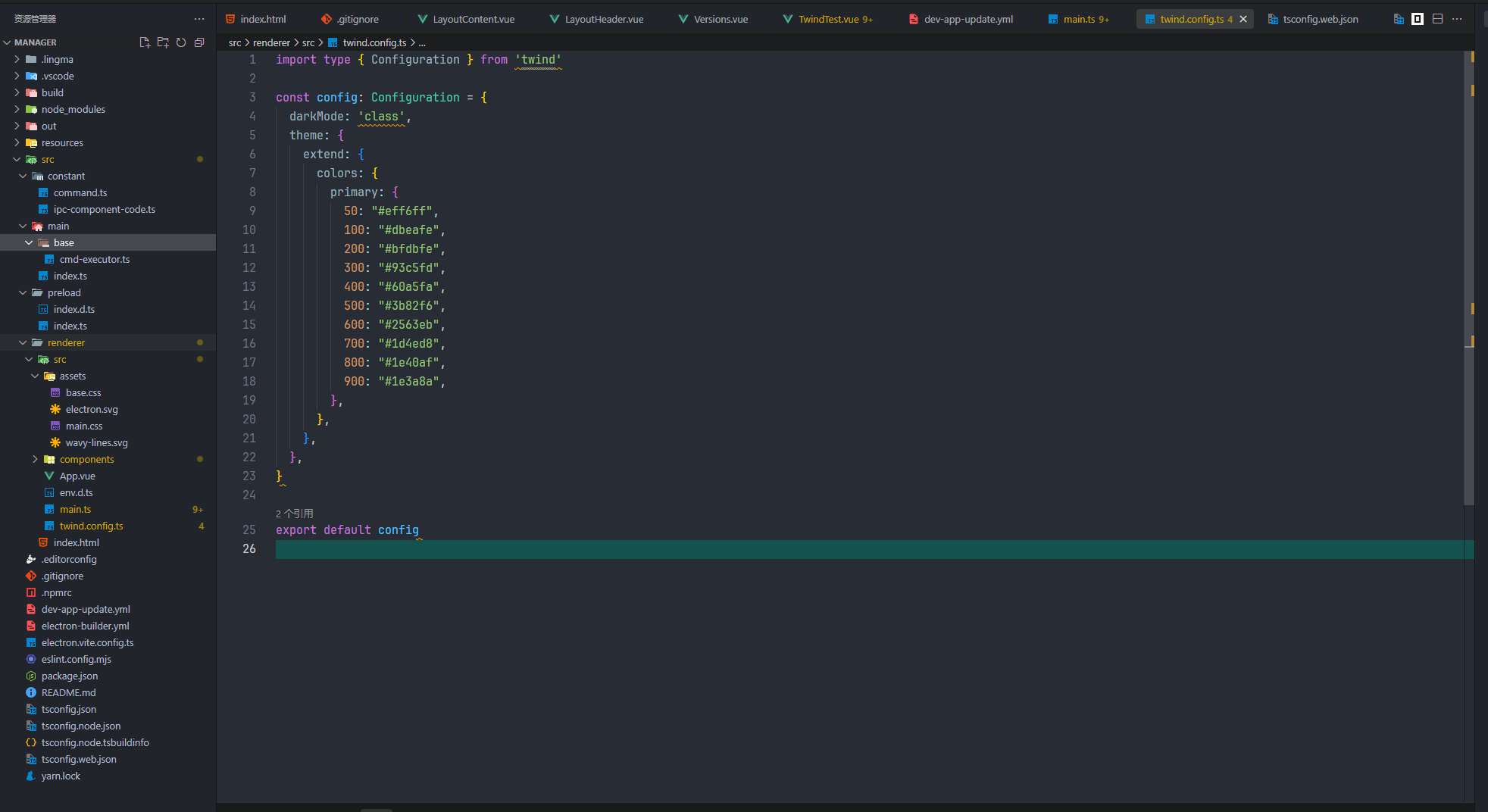Viewport: 1488px width, 812px height.
Task: Click line number 26 in gutter
Action: tap(249, 549)
